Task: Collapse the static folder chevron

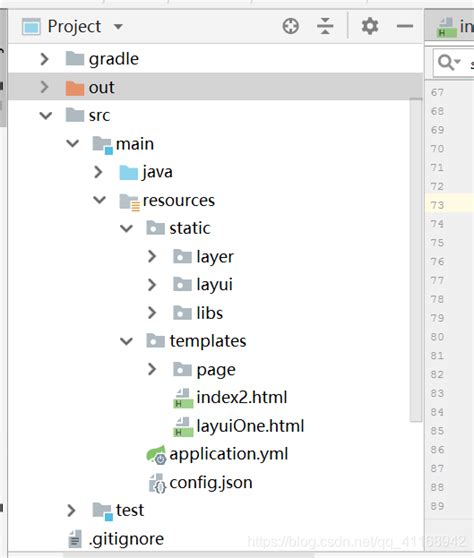Action: 126,228
